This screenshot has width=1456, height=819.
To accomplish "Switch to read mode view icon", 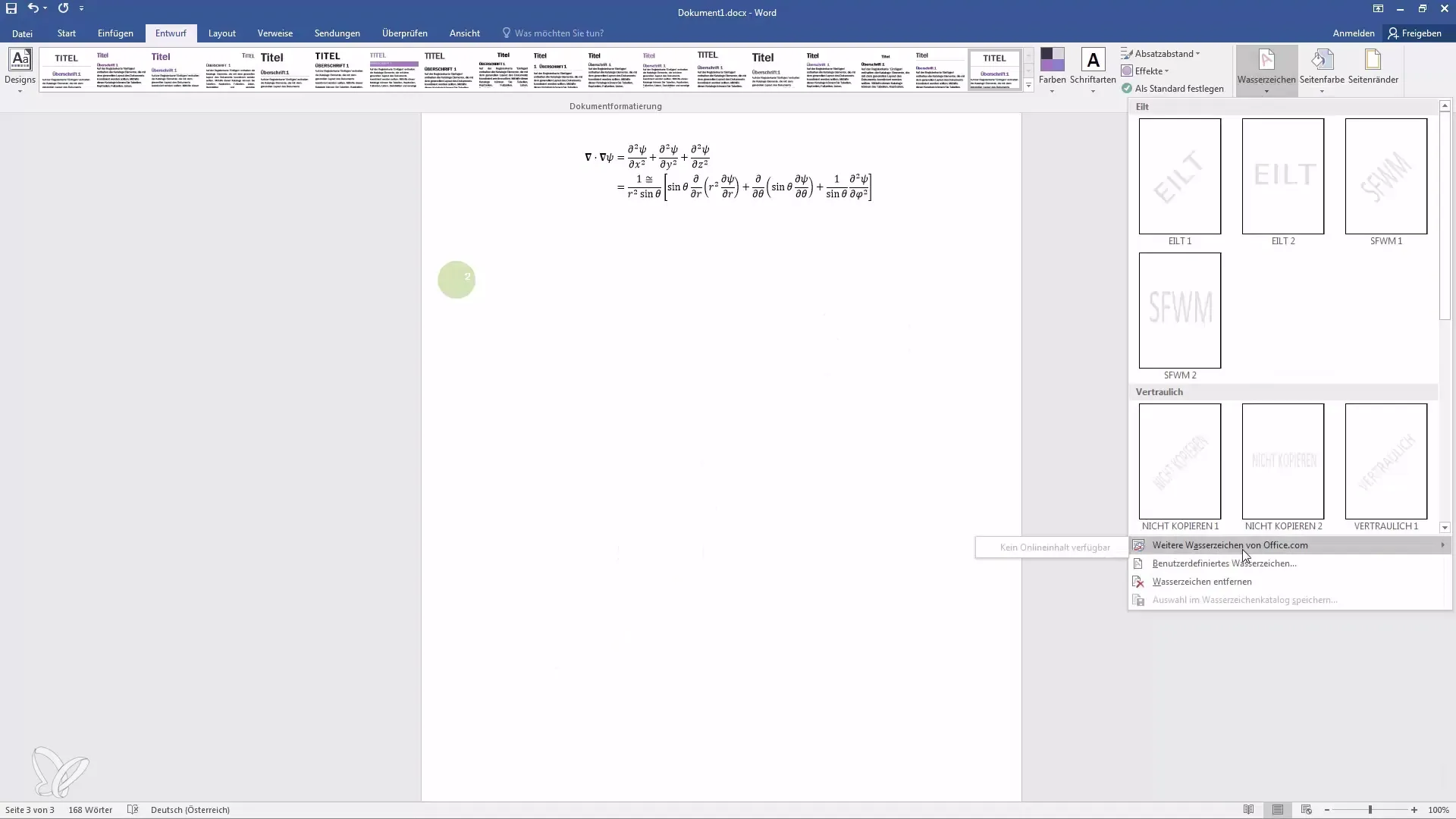I will (x=1248, y=810).
